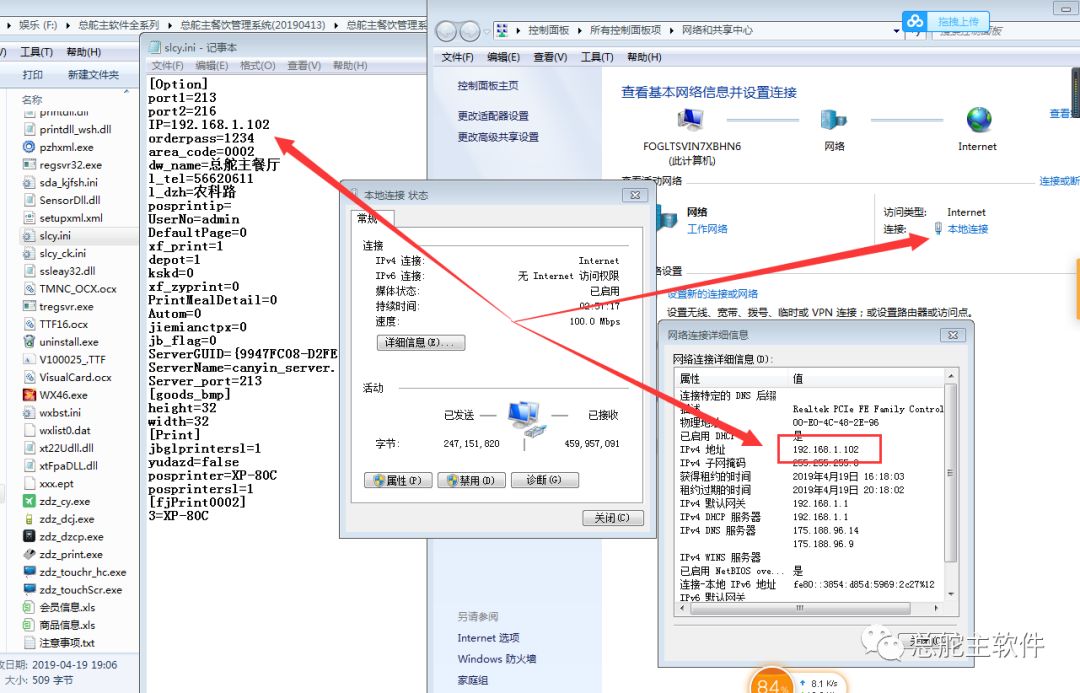Open 文件(F) menu in Notepad
The width and height of the screenshot is (1080, 693).
pos(167,65)
